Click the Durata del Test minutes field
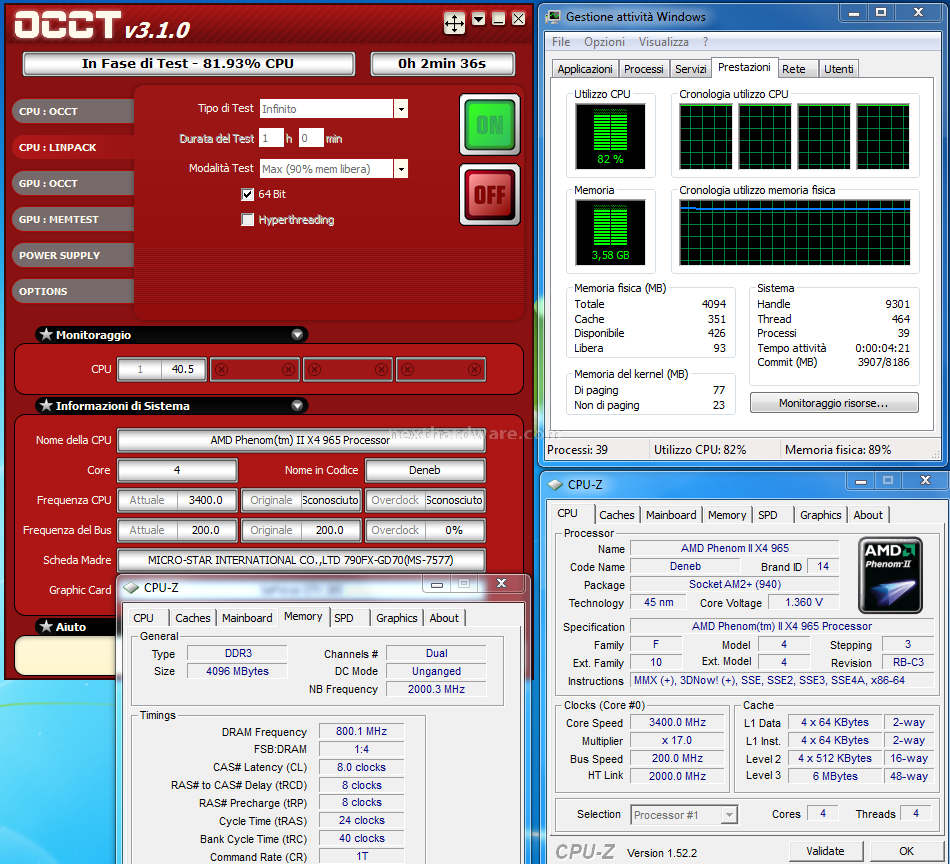Image resolution: width=950 pixels, height=864 pixels. 311,139
